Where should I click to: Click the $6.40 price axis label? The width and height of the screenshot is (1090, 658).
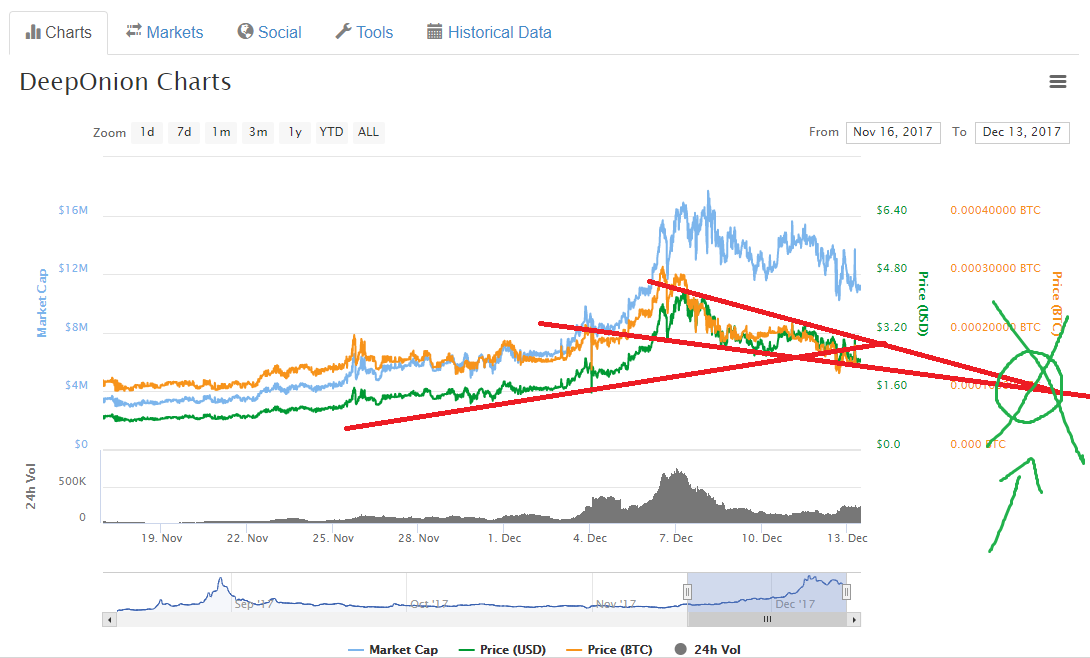[x=891, y=210]
